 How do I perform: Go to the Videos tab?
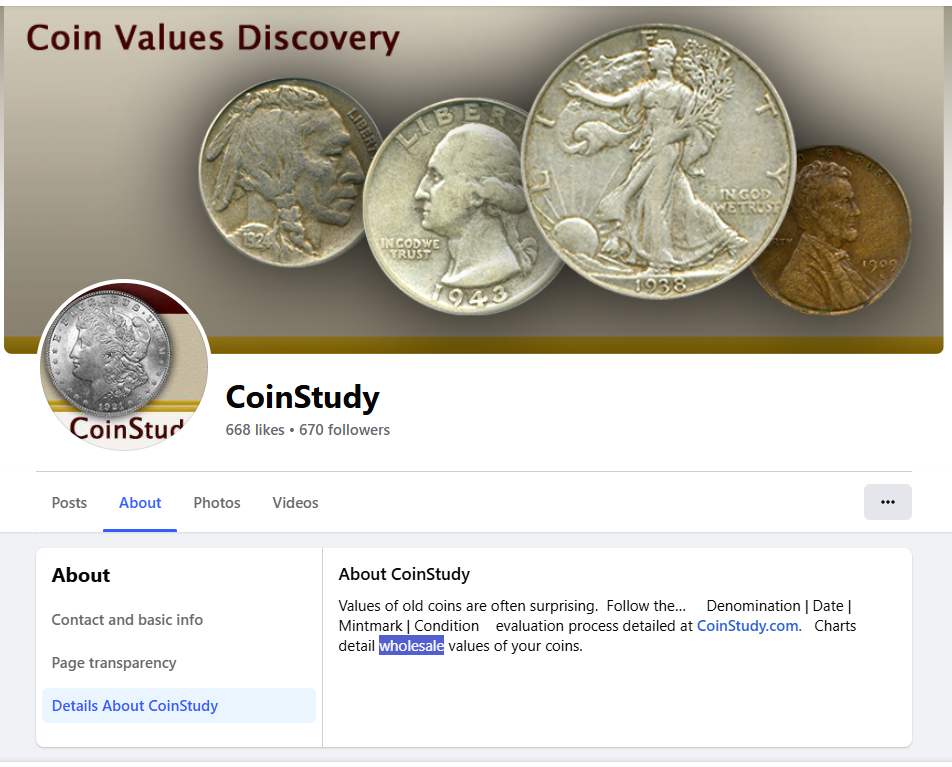point(295,503)
